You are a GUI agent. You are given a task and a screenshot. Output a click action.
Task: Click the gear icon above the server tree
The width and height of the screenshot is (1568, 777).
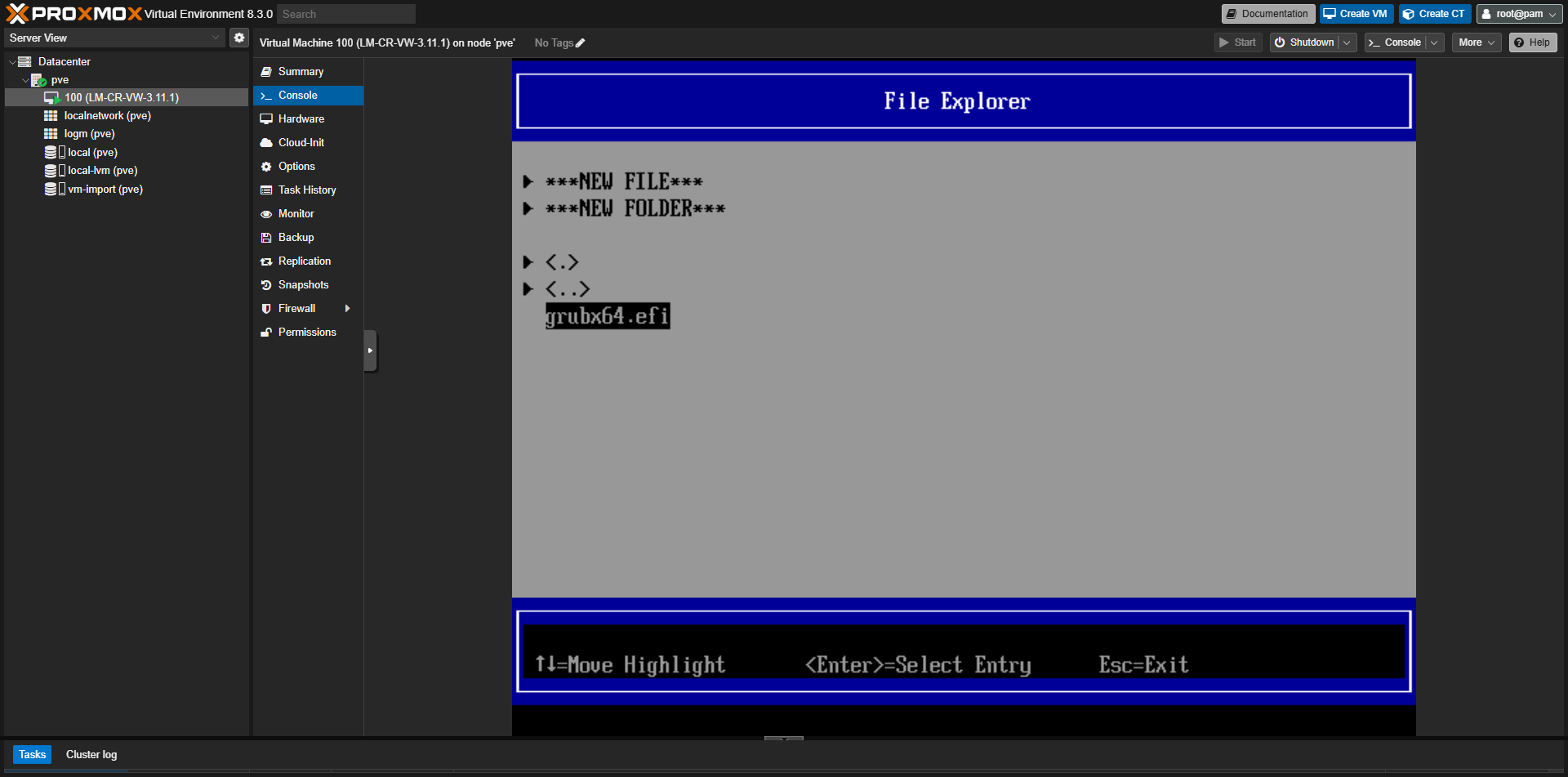[238, 37]
